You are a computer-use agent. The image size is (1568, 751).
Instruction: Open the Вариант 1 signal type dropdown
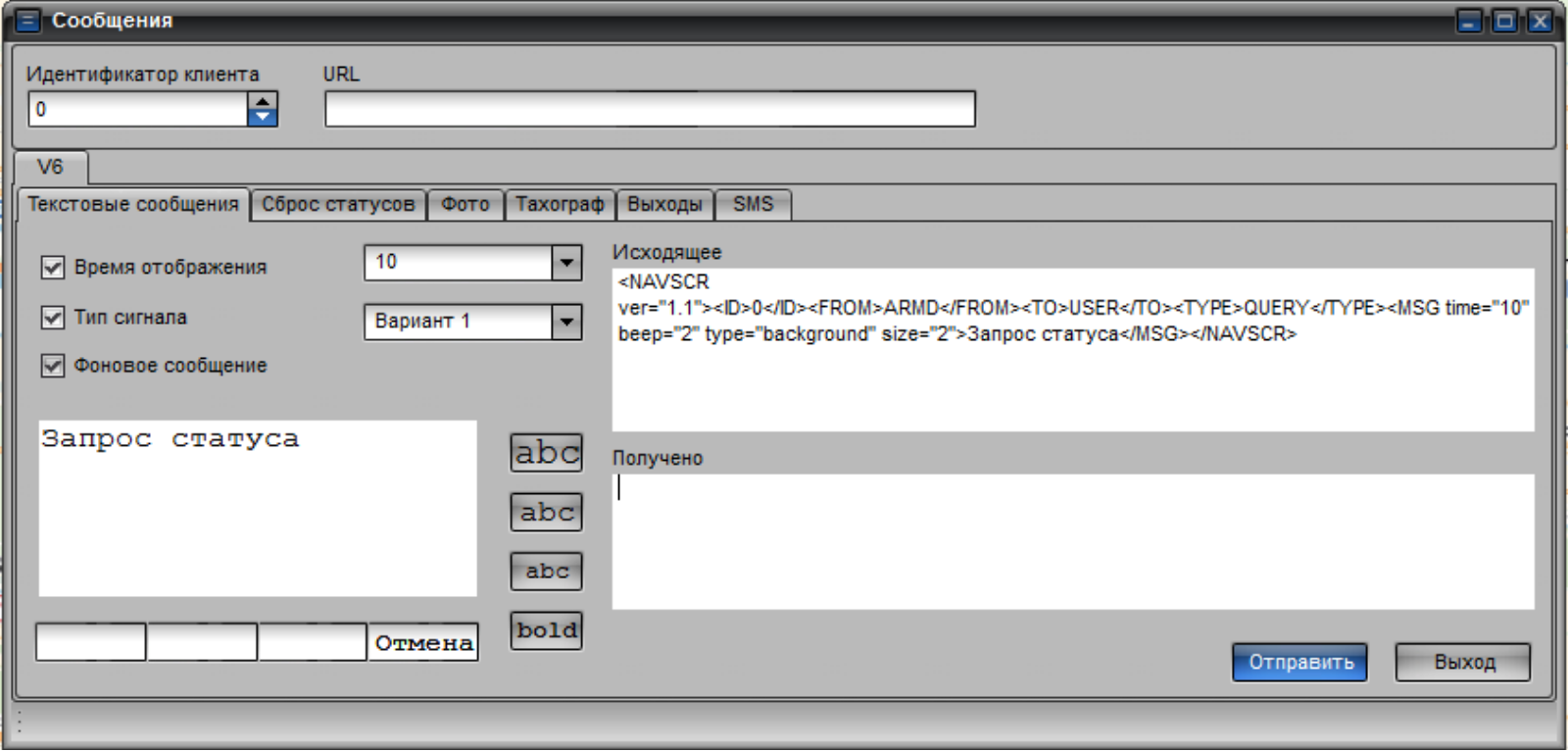coord(566,322)
